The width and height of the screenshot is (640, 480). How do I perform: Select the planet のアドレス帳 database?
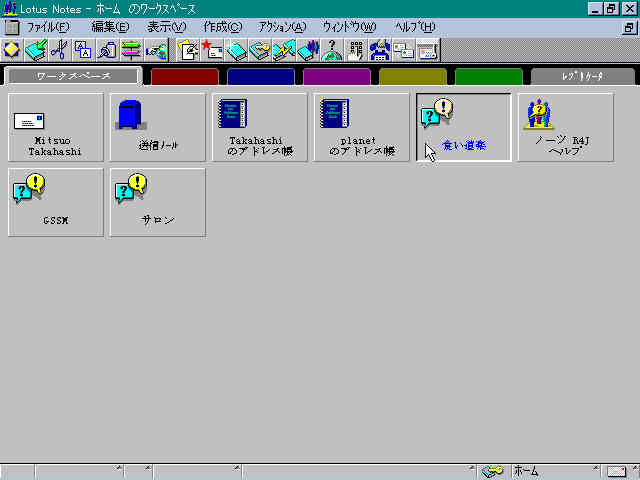tap(361, 127)
